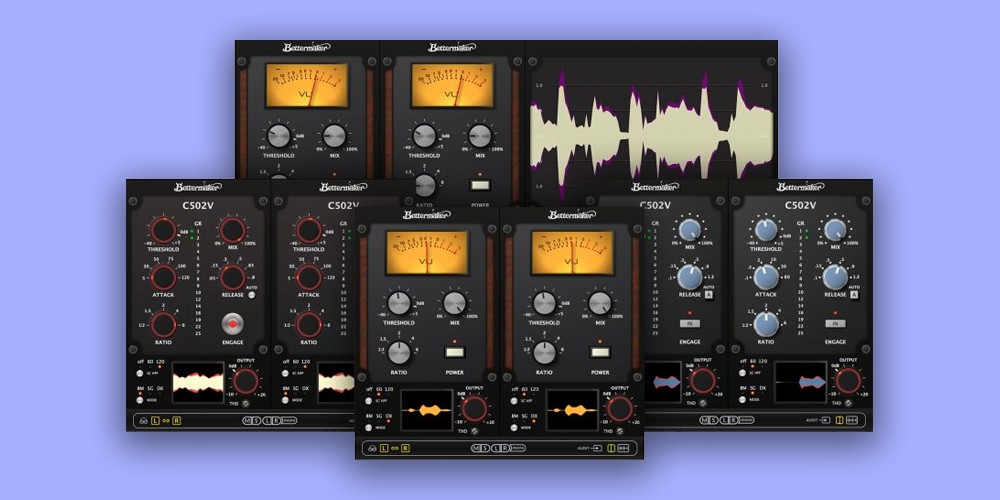The image size is (1000, 500).
Task: Click the SC HPF switch on the far-left unit
Action: point(139,372)
